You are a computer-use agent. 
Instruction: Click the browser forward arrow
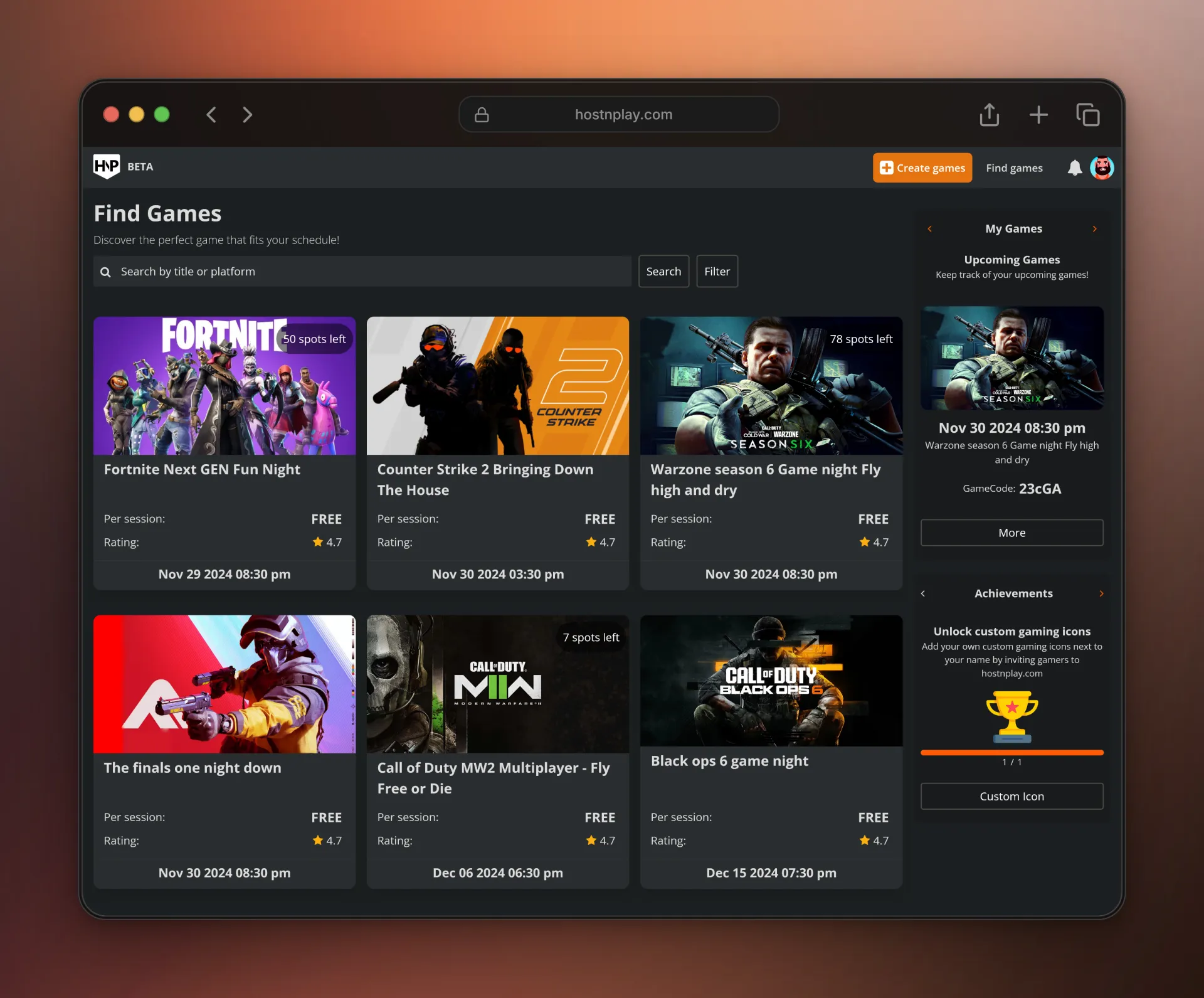click(248, 115)
